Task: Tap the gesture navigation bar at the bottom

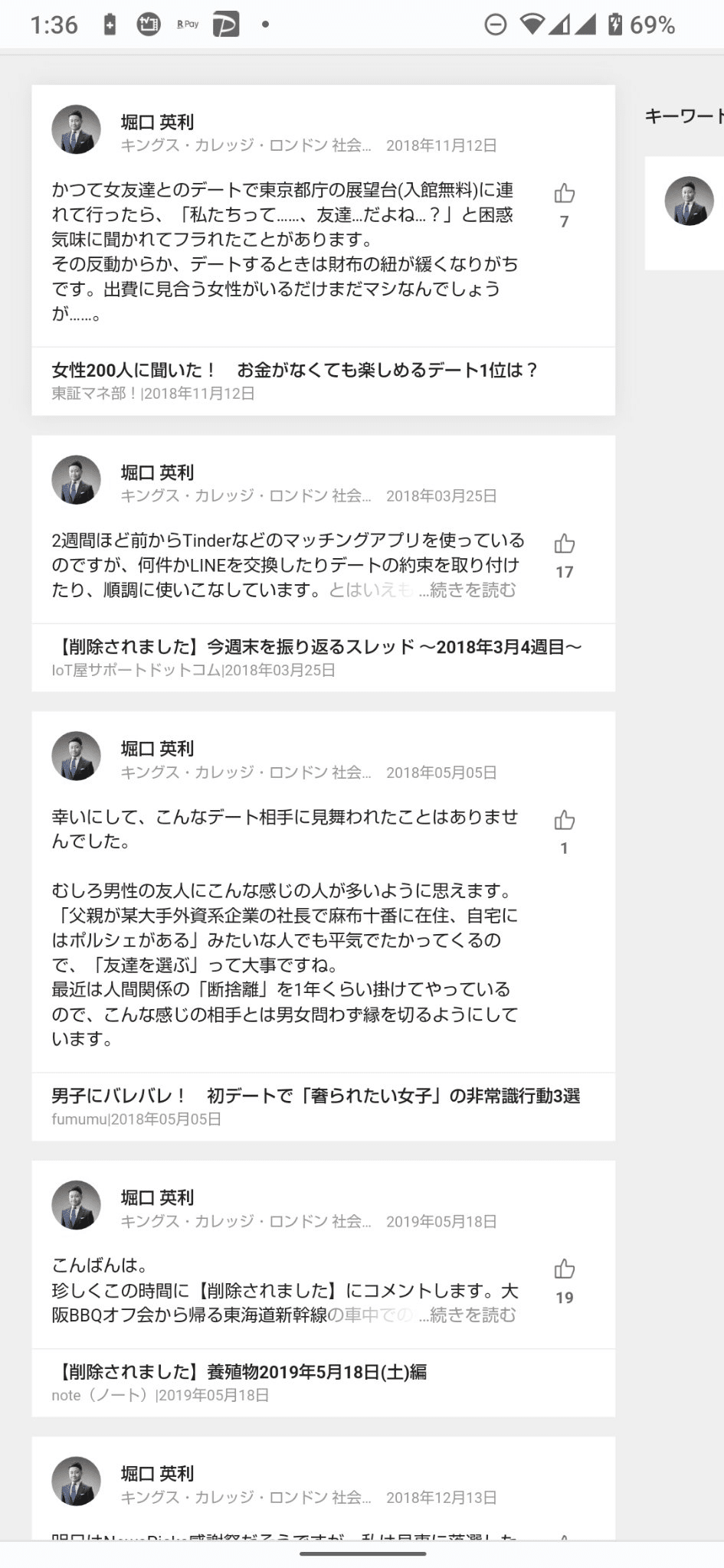Action: (362, 1554)
